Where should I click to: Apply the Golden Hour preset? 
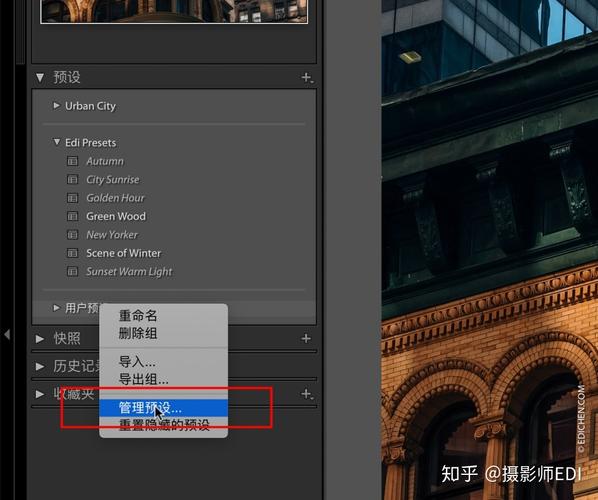pos(115,198)
